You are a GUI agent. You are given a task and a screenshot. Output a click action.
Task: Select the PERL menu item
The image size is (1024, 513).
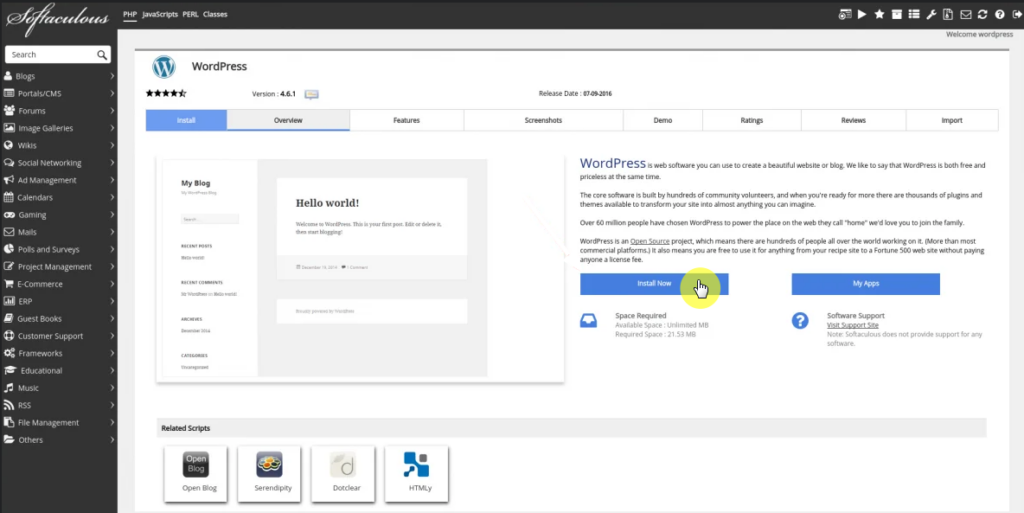tap(190, 14)
